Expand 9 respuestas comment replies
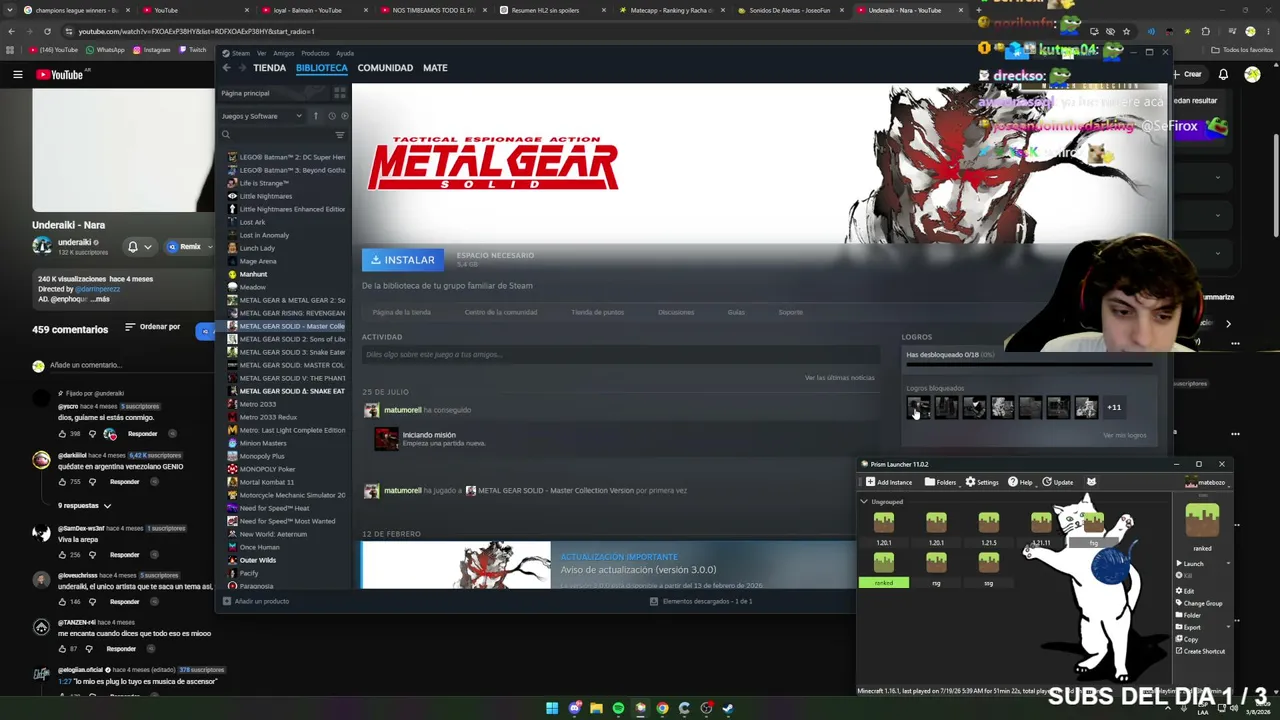 tap(85, 505)
